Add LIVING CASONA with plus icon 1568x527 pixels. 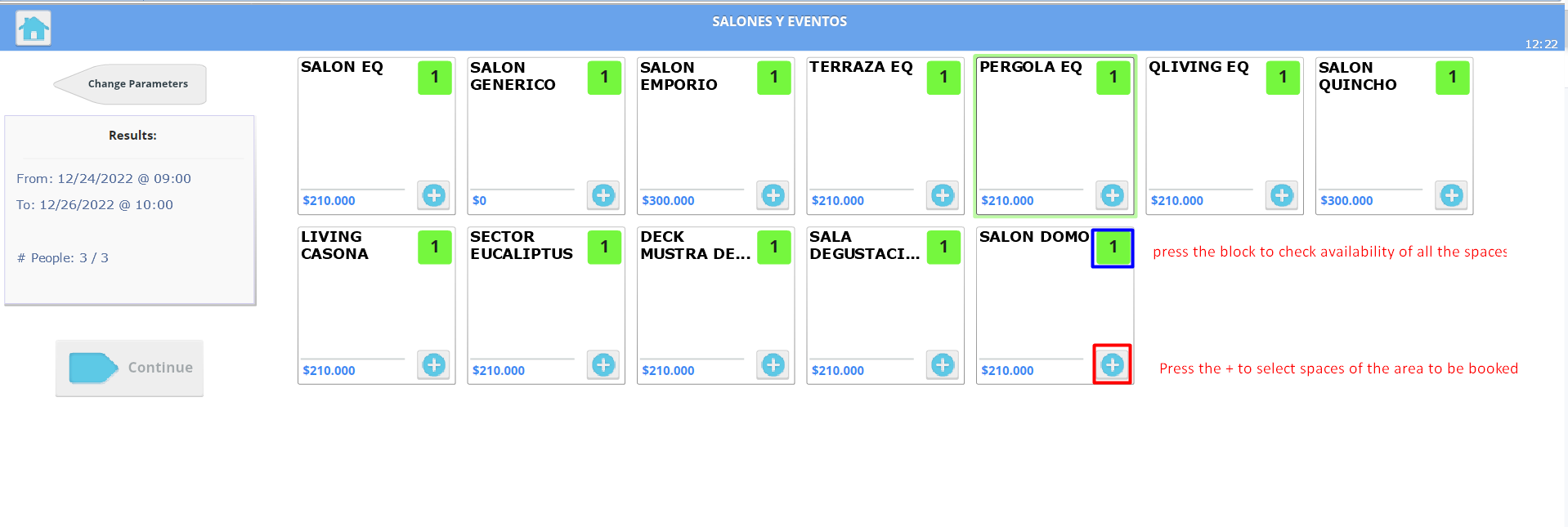click(434, 364)
